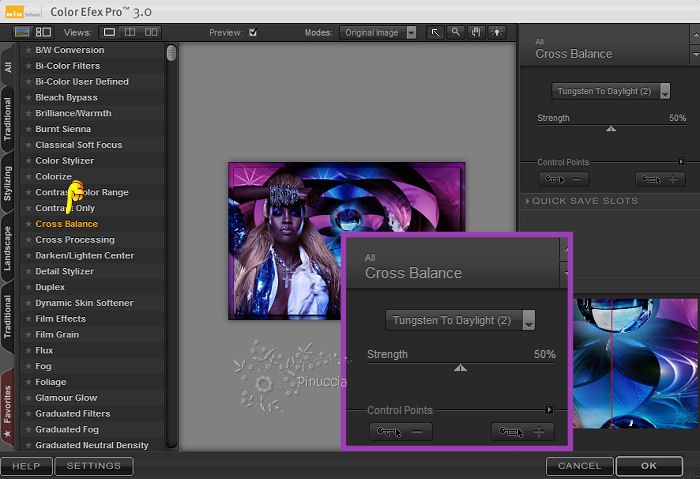Toggle favorite star for Film Grain
The width and height of the screenshot is (700, 479).
tap(28, 335)
